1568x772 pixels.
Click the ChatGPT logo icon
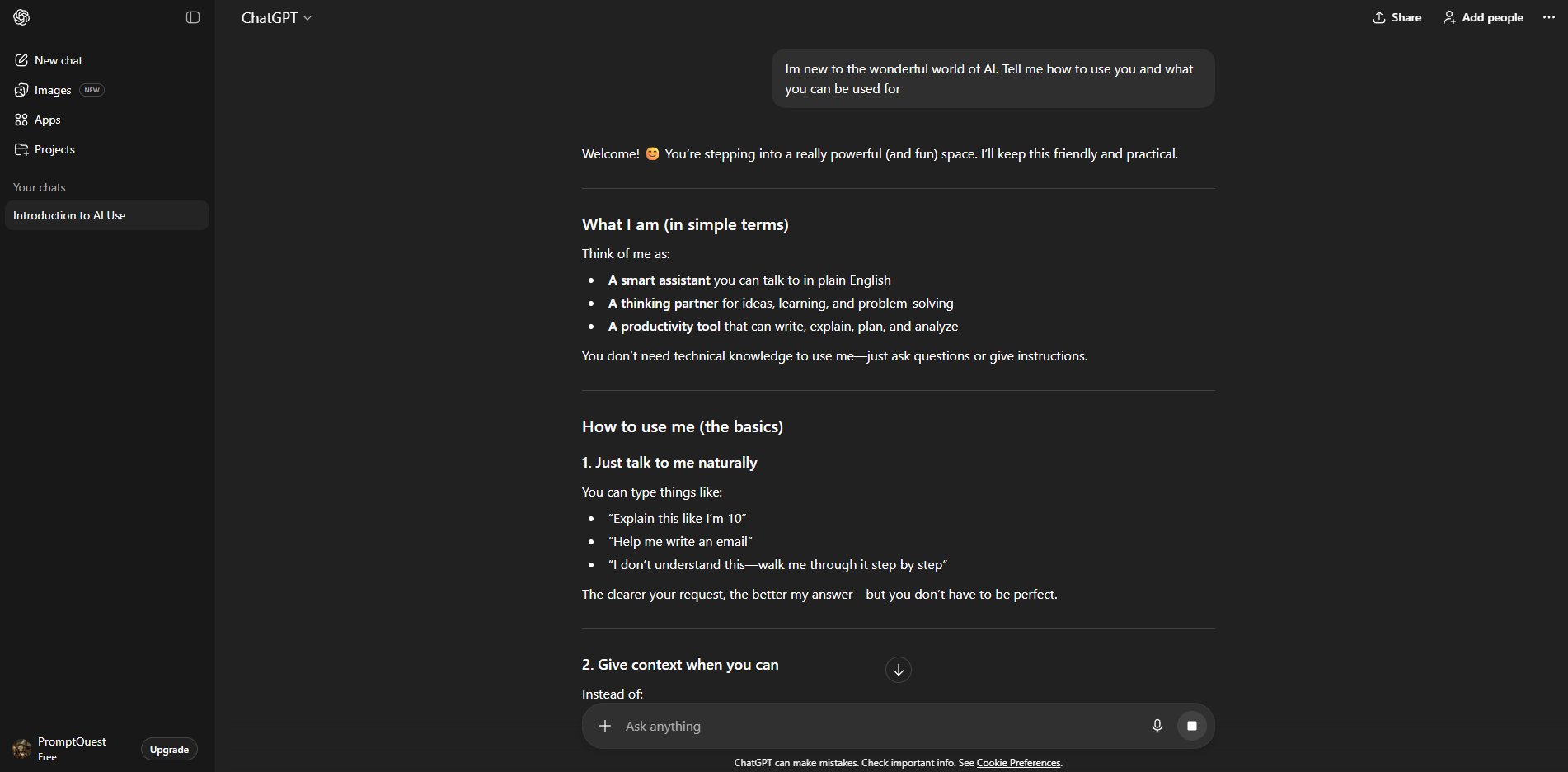click(x=22, y=17)
